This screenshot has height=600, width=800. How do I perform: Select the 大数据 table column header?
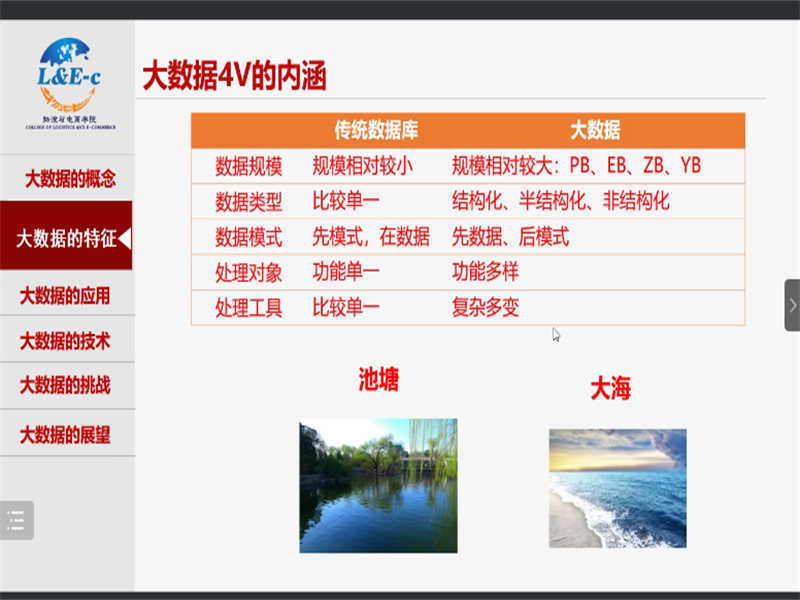[x=595, y=130]
